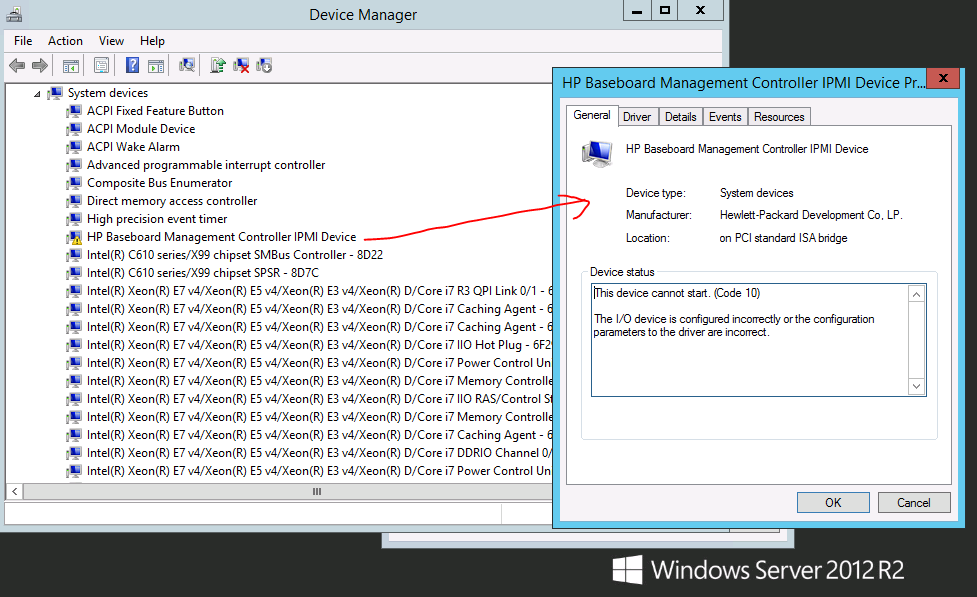Switch to the Events tab
This screenshot has height=597, width=977.
(725, 117)
